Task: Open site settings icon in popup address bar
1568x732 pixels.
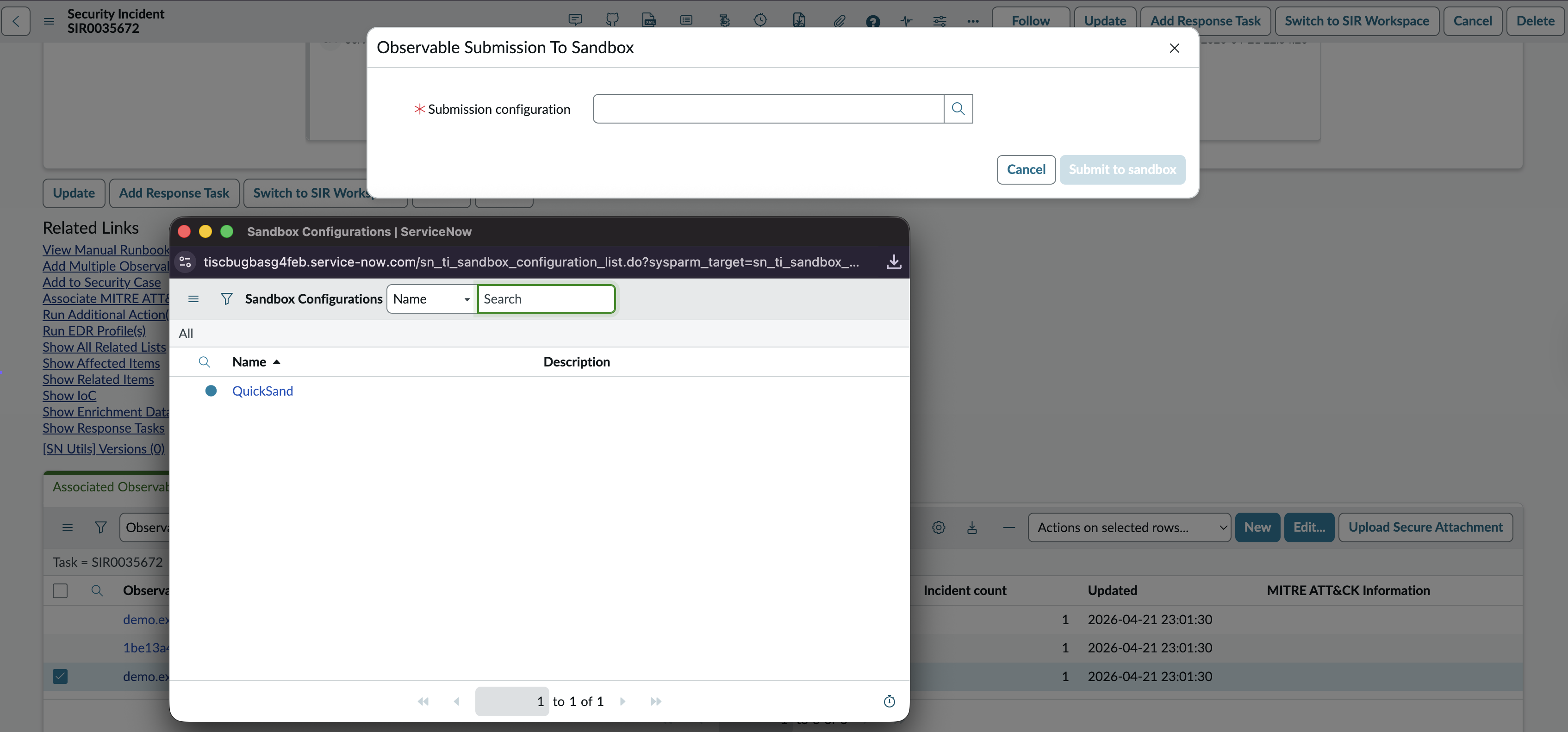Action: tap(185, 261)
